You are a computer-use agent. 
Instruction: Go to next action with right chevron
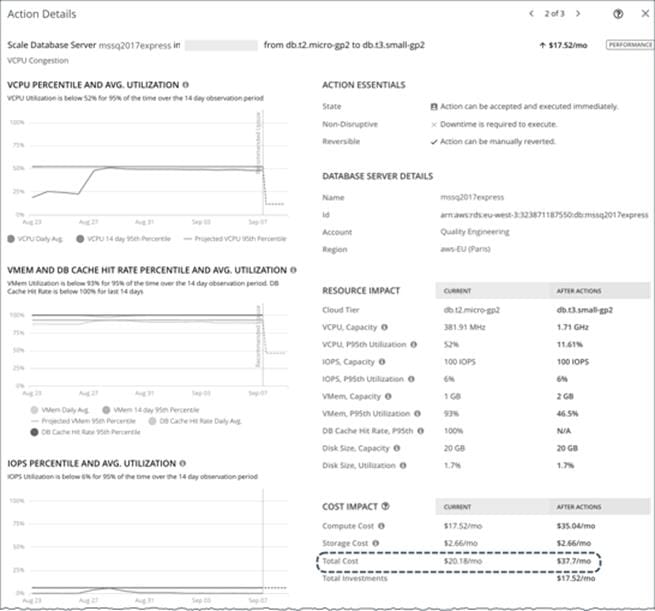pos(578,13)
